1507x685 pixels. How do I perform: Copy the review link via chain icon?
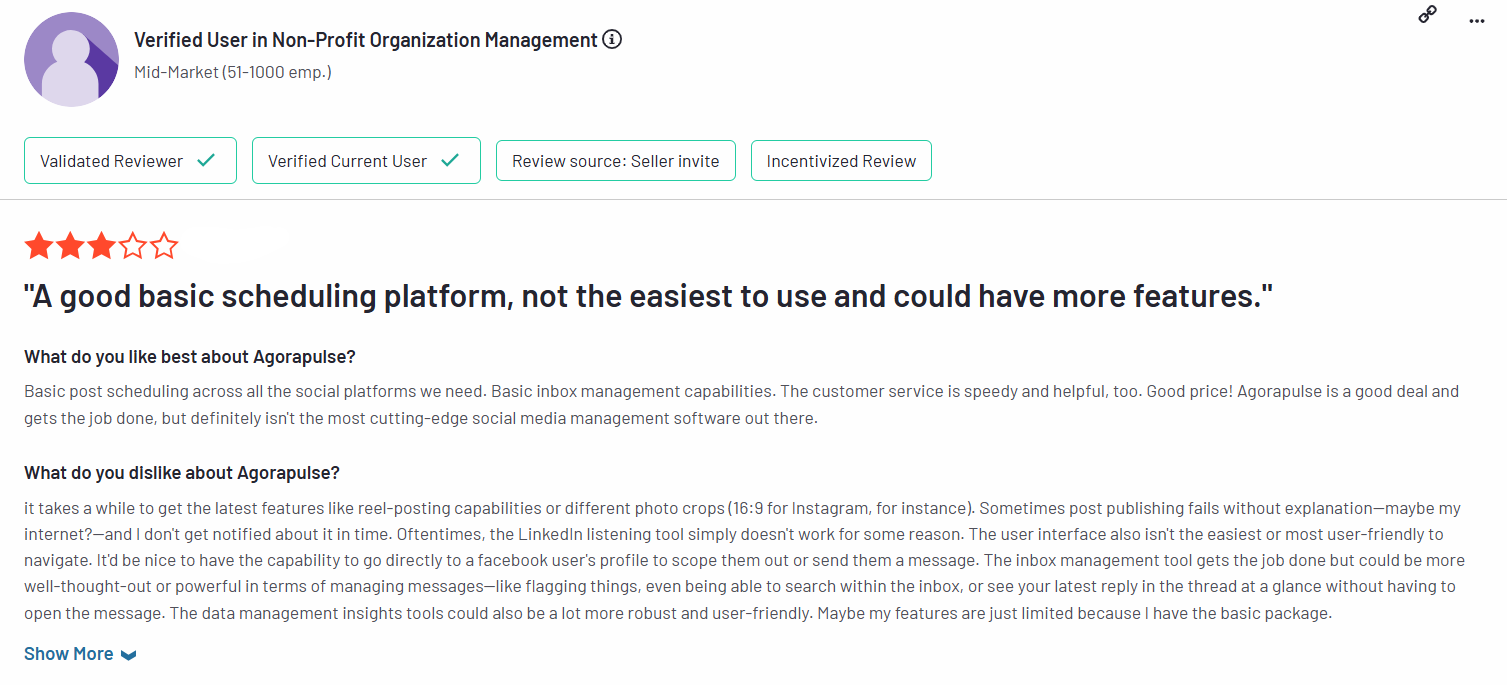[1428, 15]
